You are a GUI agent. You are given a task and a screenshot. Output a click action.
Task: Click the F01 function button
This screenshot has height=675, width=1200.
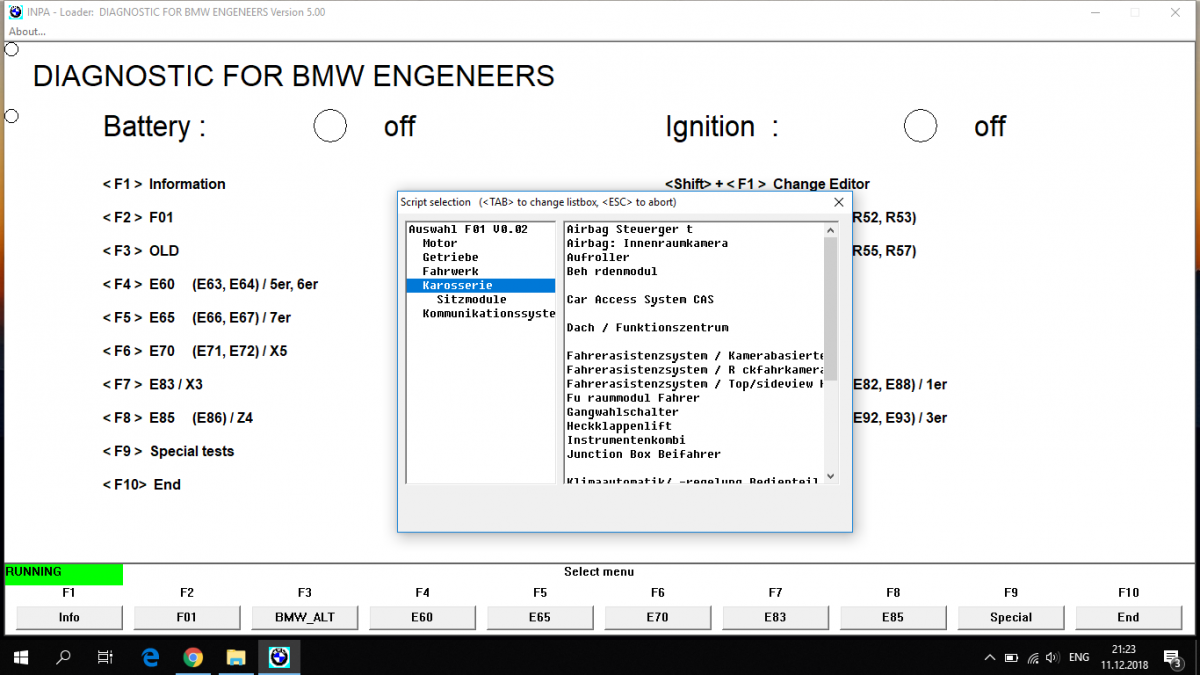click(187, 617)
